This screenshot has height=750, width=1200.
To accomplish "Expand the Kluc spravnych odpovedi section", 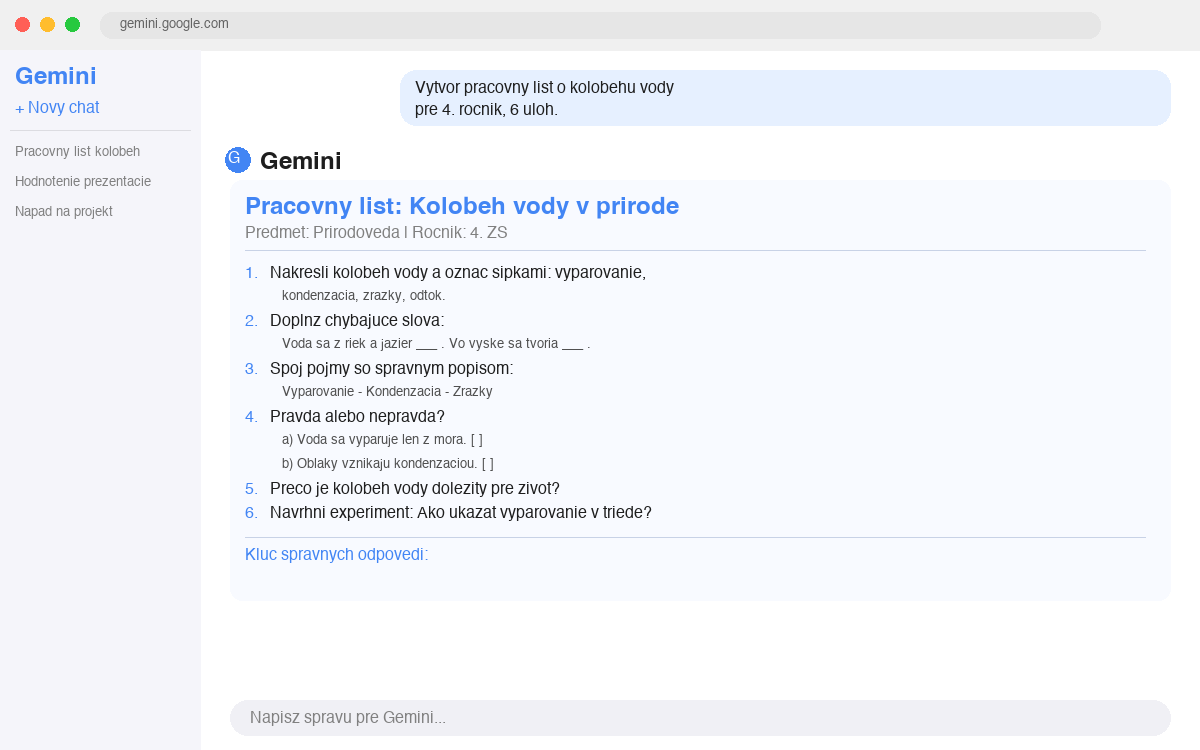I will click(337, 553).
